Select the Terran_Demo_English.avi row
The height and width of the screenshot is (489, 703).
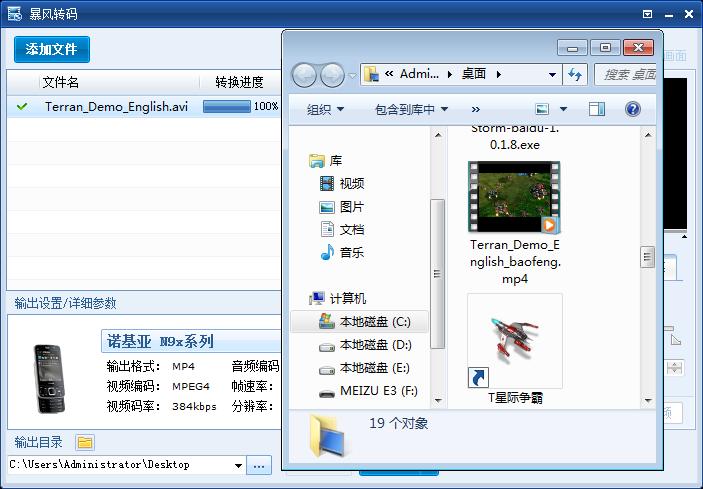[144, 107]
